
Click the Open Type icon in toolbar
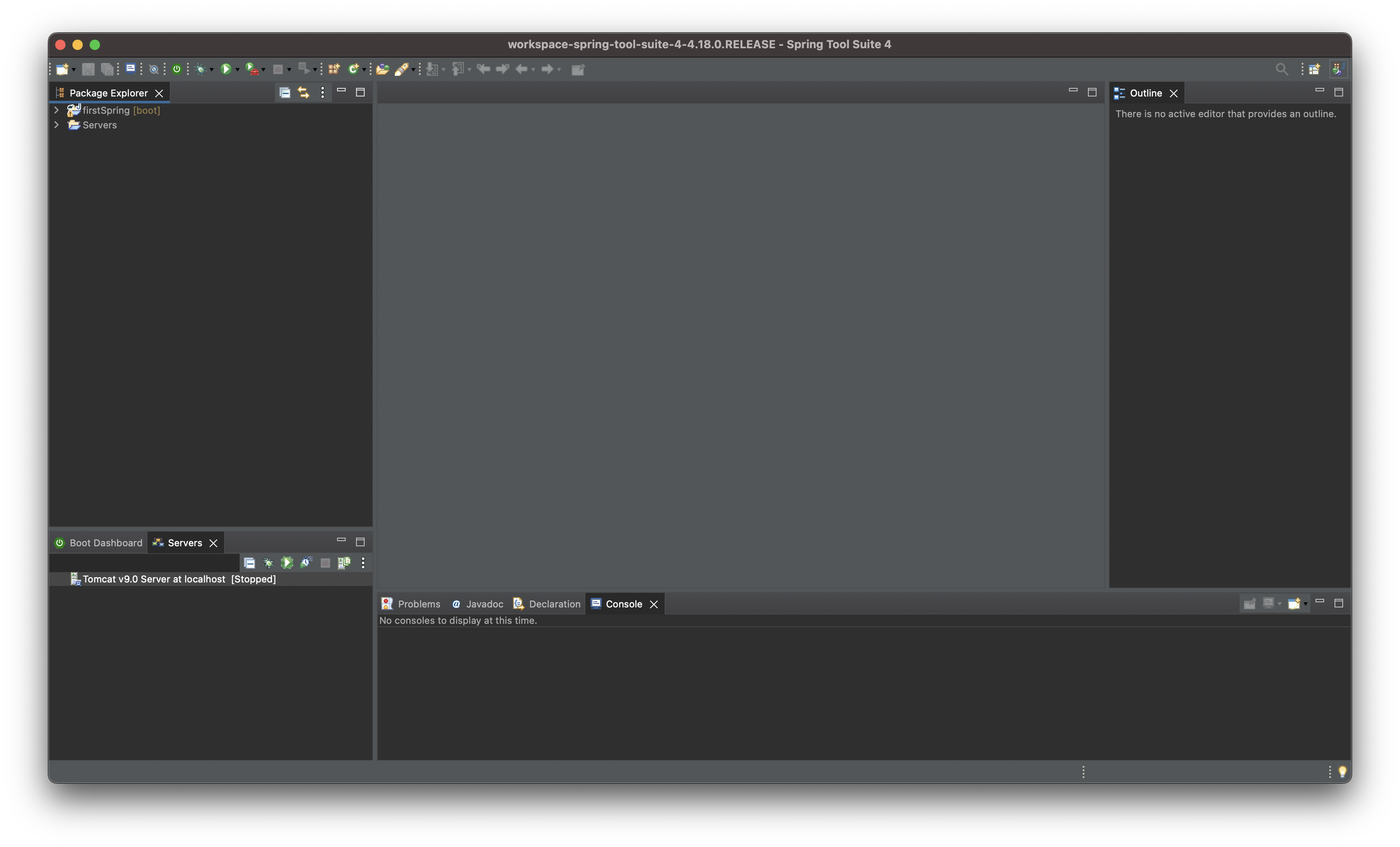382,69
